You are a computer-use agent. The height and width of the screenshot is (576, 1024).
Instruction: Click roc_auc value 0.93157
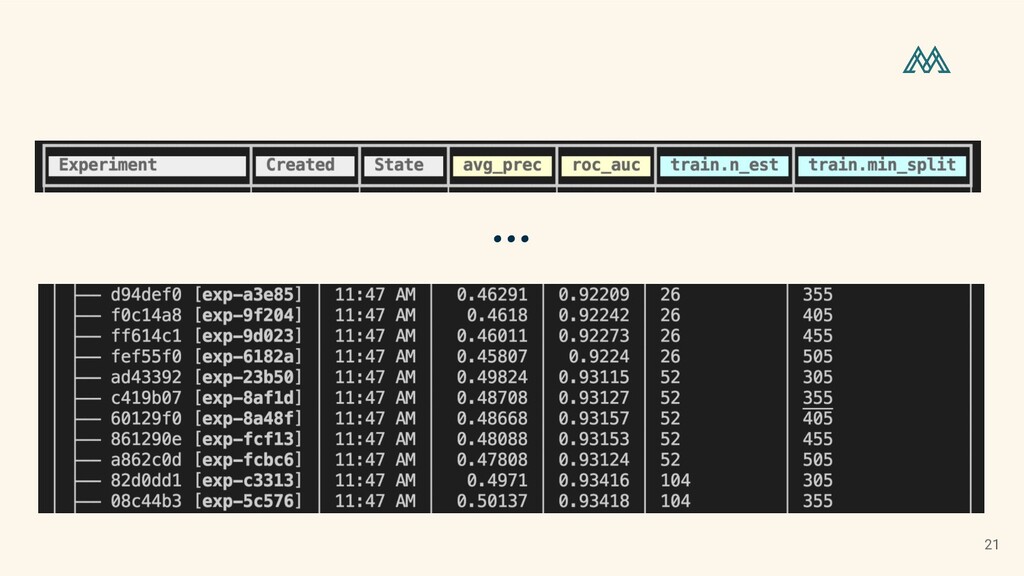click(x=594, y=419)
